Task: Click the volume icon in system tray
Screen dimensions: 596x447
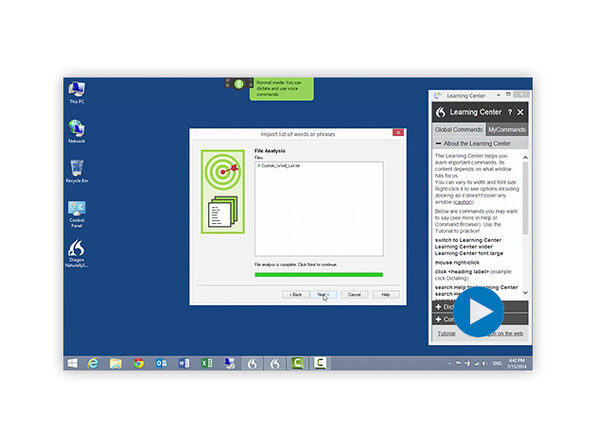Action: coord(484,363)
